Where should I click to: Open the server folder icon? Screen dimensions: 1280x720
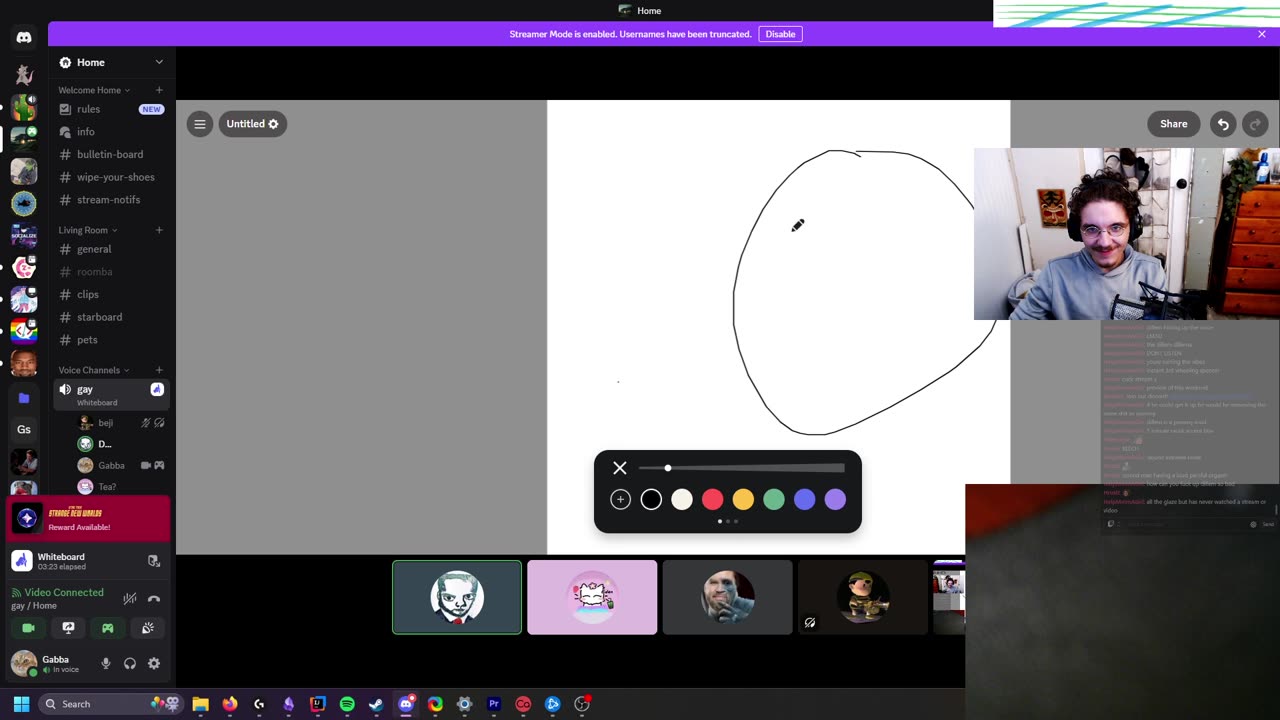[24, 398]
